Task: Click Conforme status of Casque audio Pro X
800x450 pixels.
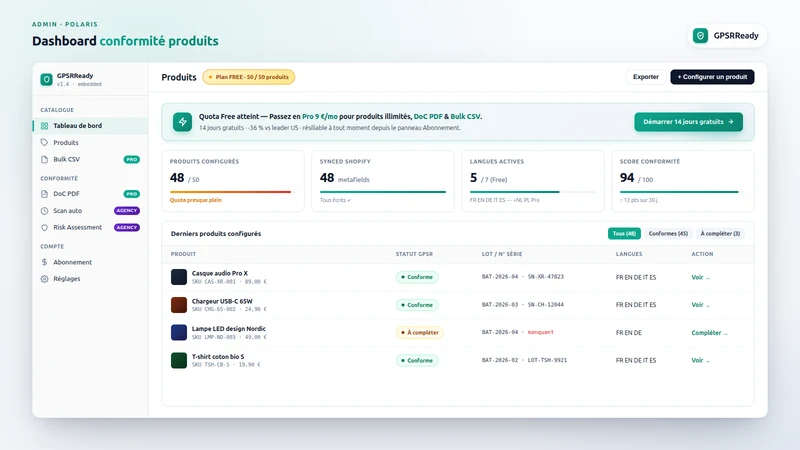Action: (417, 277)
